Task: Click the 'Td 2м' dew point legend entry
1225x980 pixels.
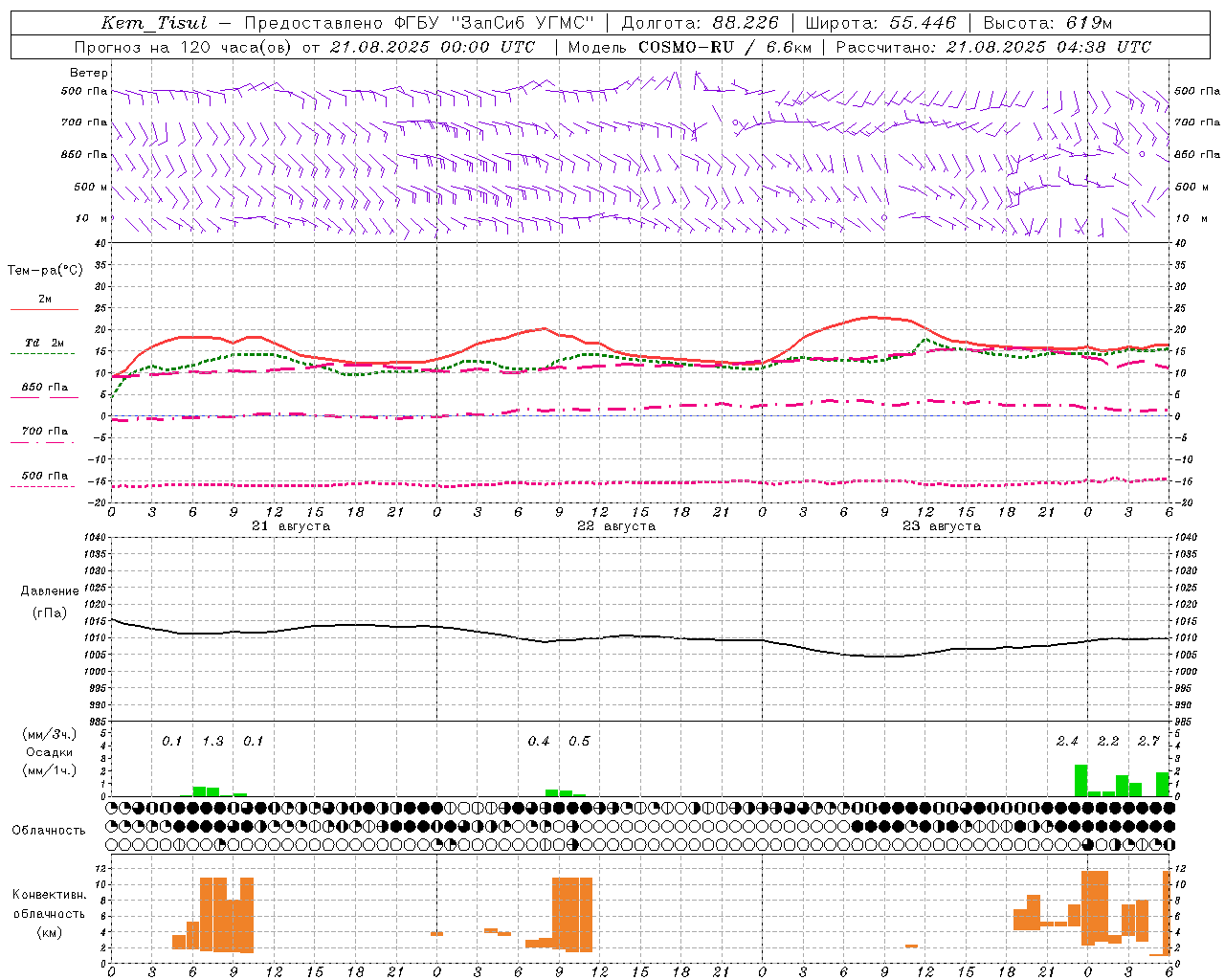Action: 45,343
